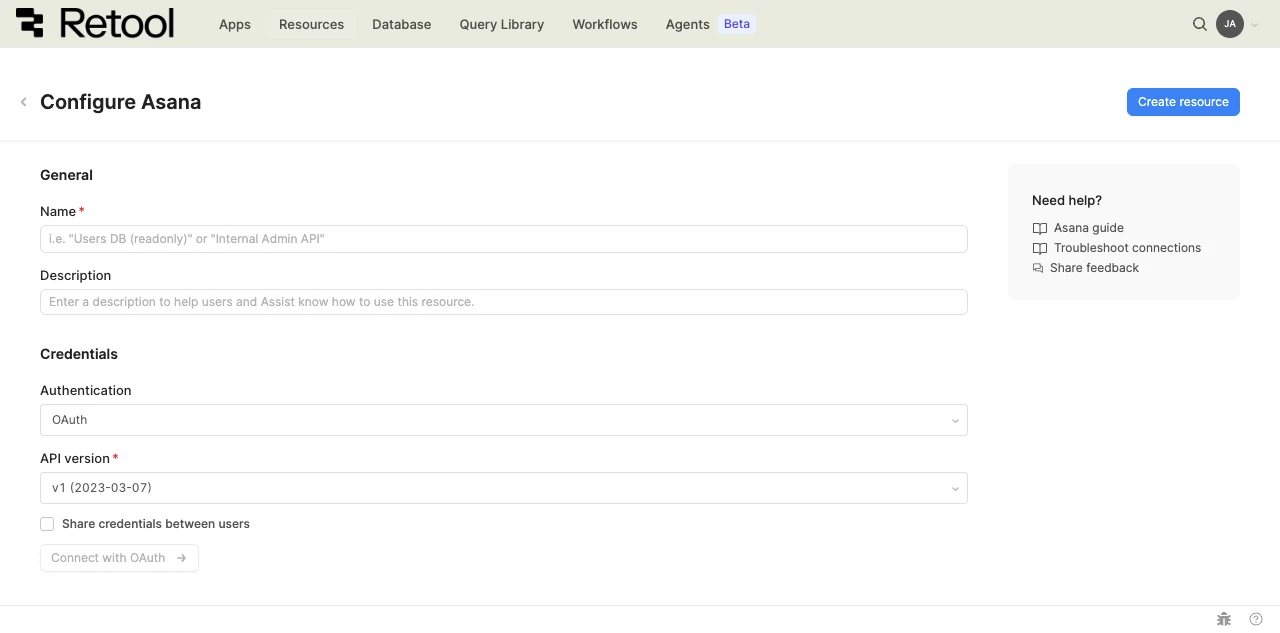
Task: Open the bug debug icon in footer
Action: 1224,619
